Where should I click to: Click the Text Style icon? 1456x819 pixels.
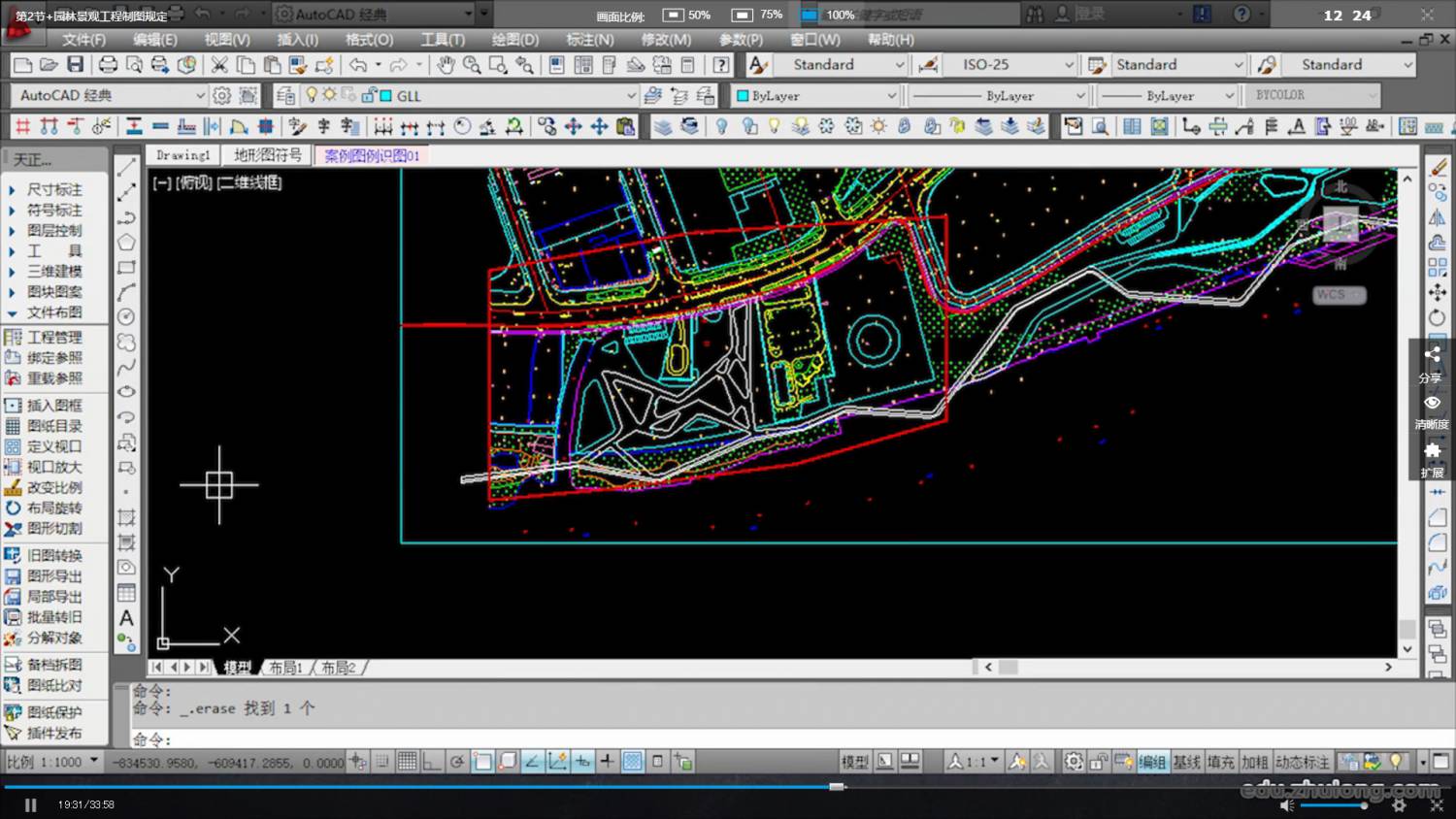click(x=758, y=65)
